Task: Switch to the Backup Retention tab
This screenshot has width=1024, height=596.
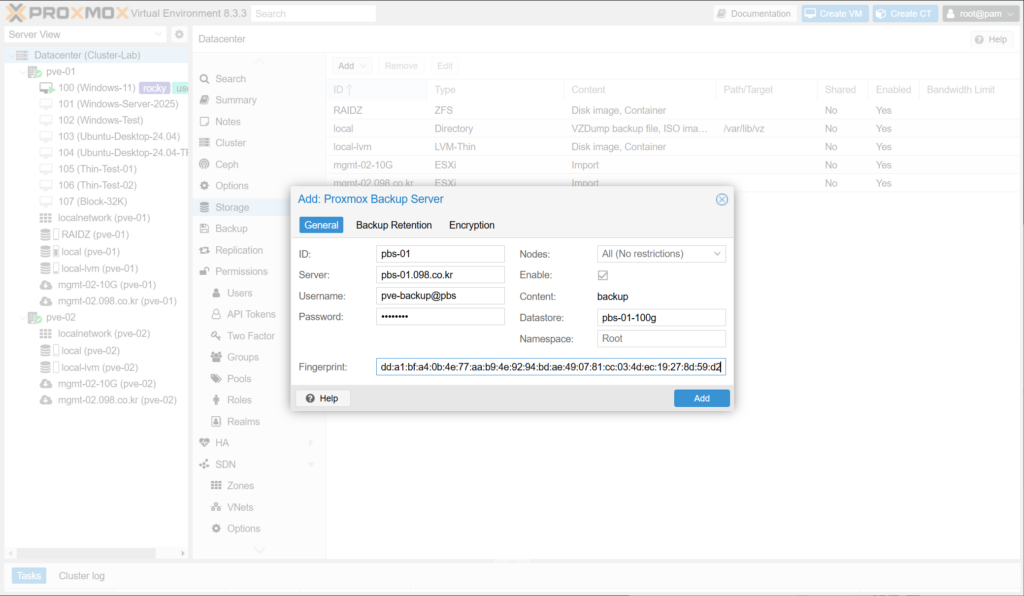Action: (x=394, y=225)
